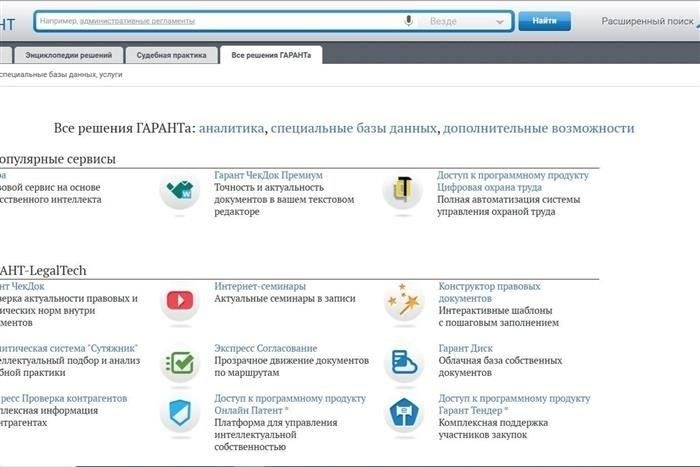Click the Конструктор правовых документов wand icon

403,301
